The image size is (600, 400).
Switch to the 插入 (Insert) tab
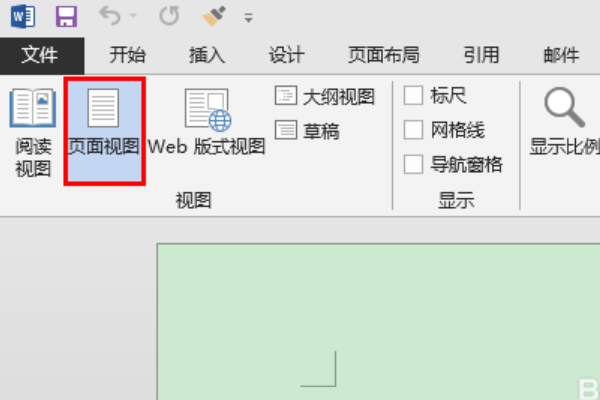point(207,55)
